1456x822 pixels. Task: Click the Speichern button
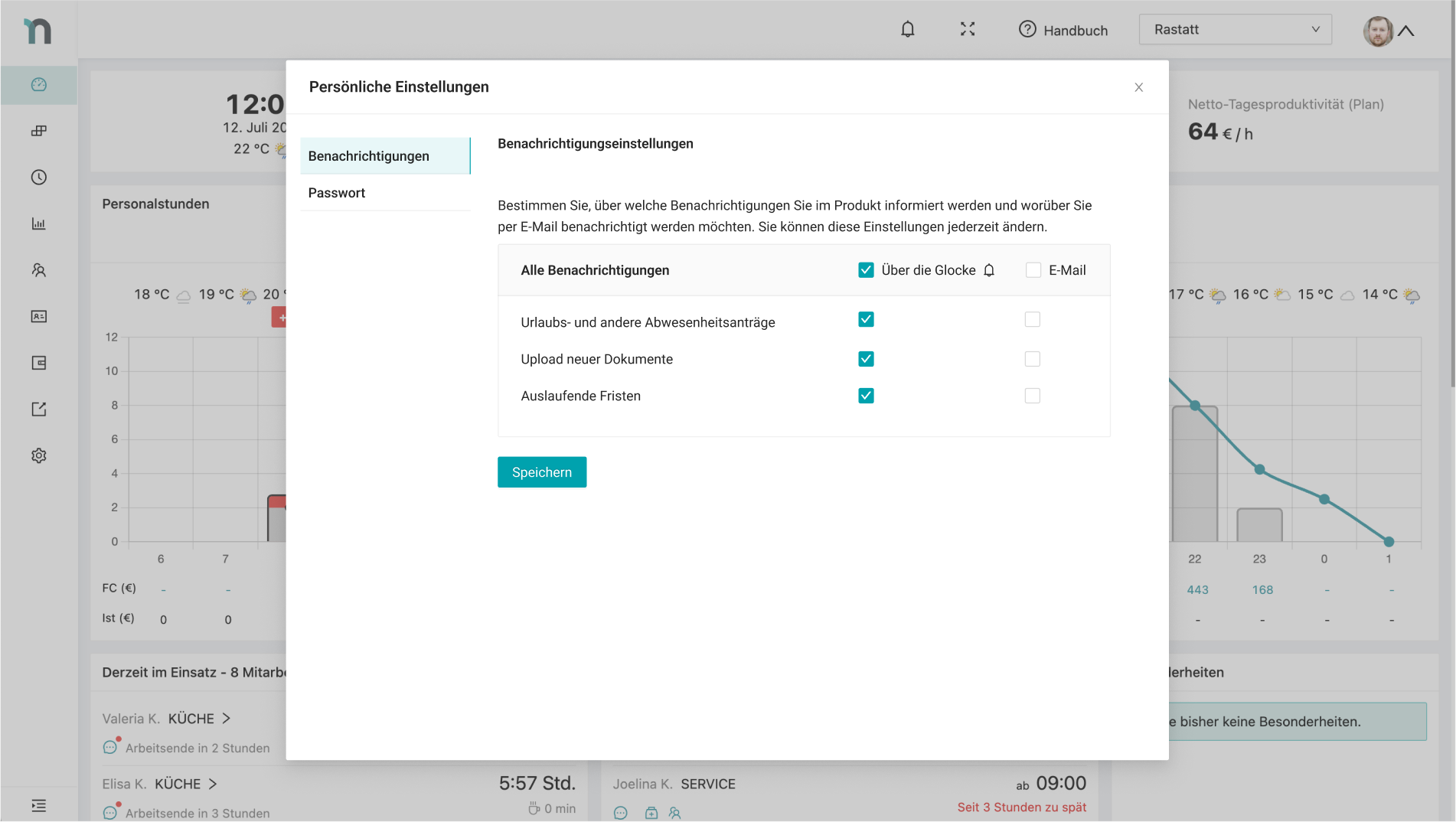pos(541,472)
